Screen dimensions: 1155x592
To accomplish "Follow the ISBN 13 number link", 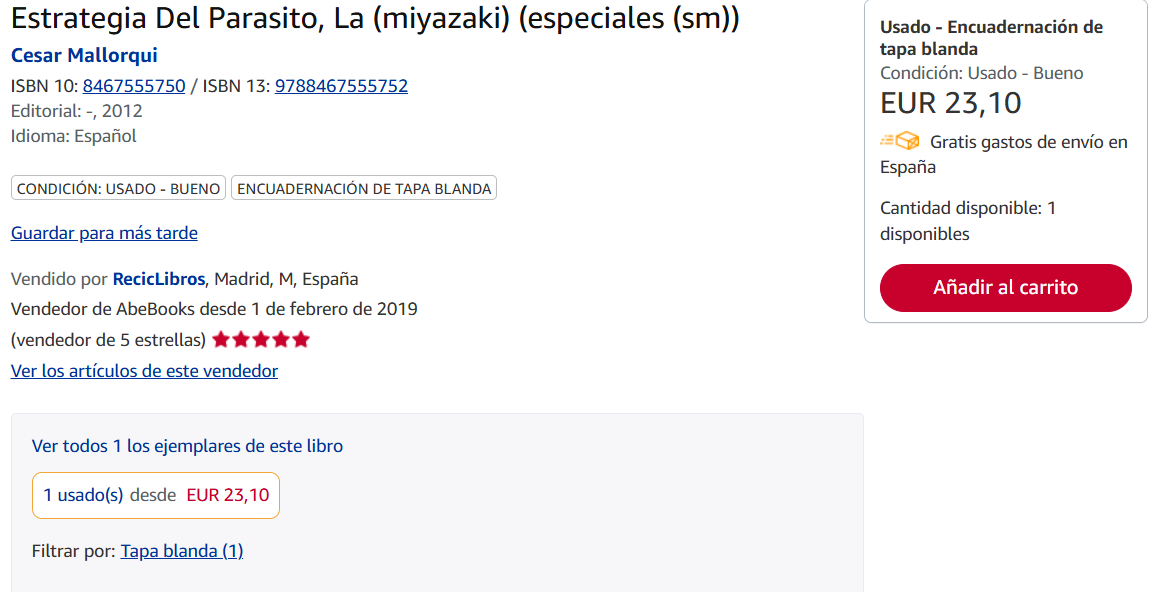I will pos(341,86).
